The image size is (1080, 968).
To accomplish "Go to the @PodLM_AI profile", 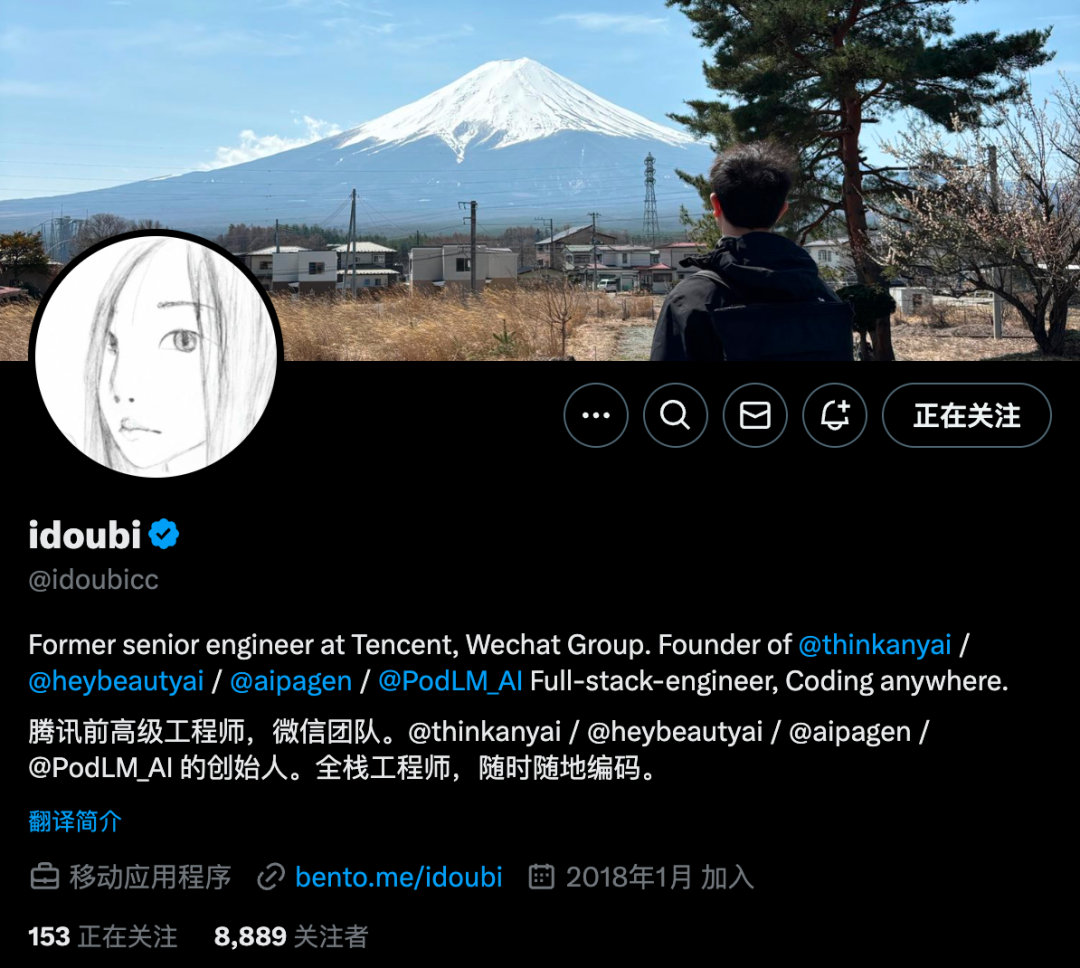I will [450, 681].
